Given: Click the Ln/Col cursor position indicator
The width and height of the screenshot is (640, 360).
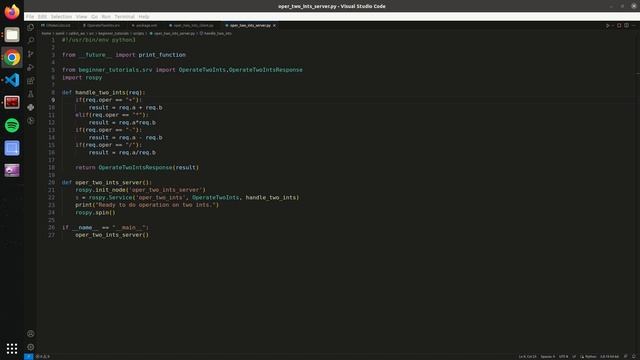Looking at the screenshot, I should [x=527, y=356].
